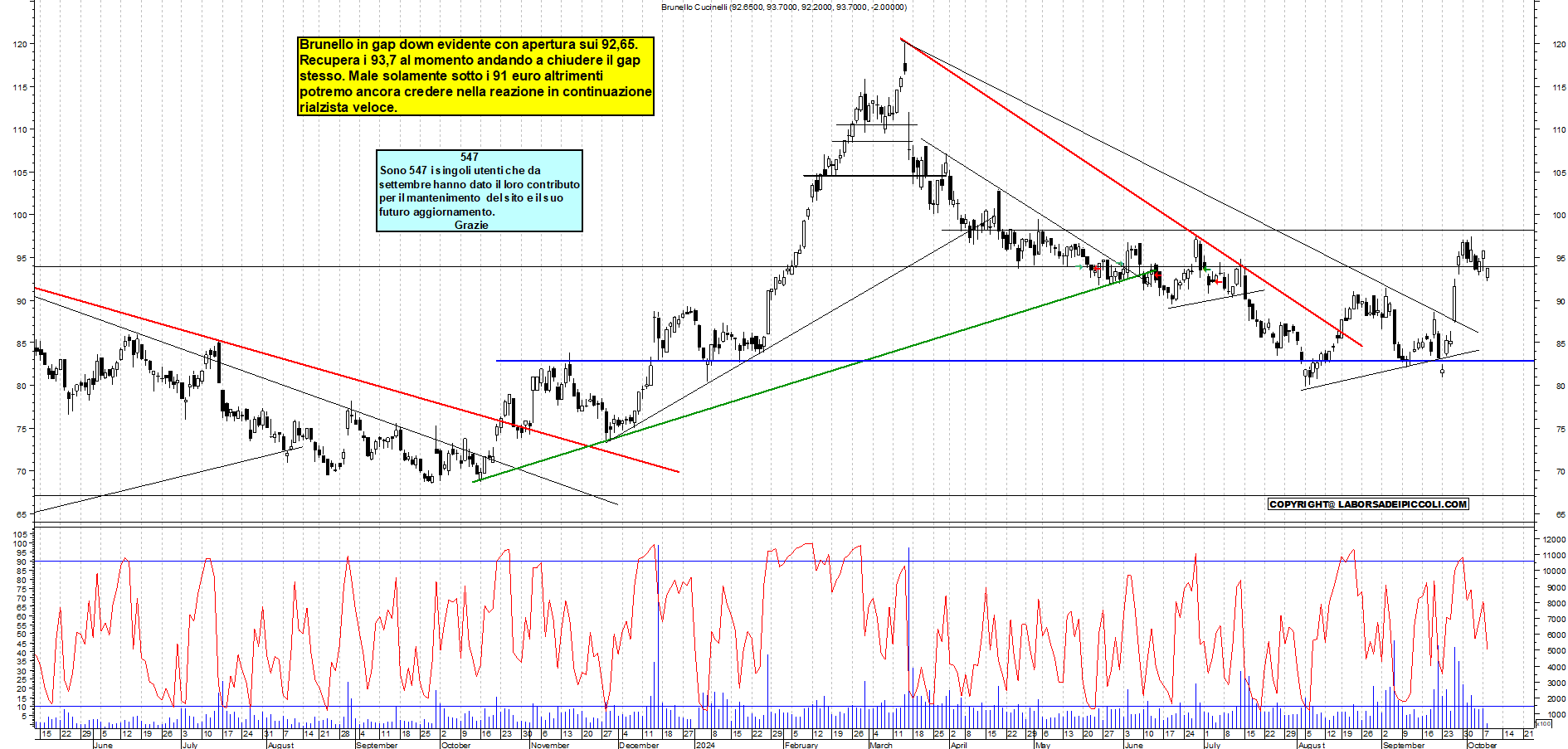Click the December month label on time axis
This screenshot has width=1568, height=749.
click(639, 745)
